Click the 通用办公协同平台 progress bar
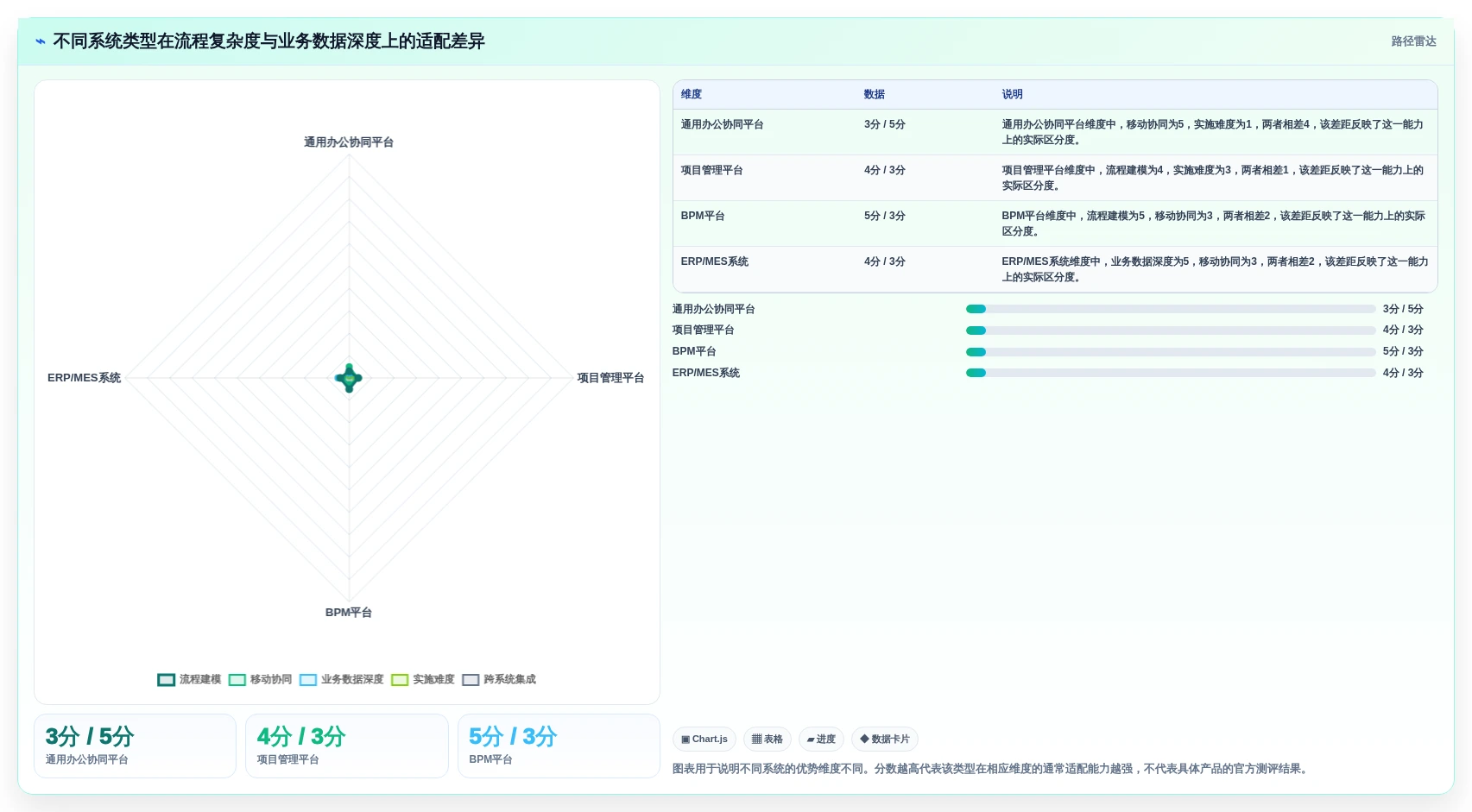Viewport: 1472px width, 812px height. click(1171, 309)
